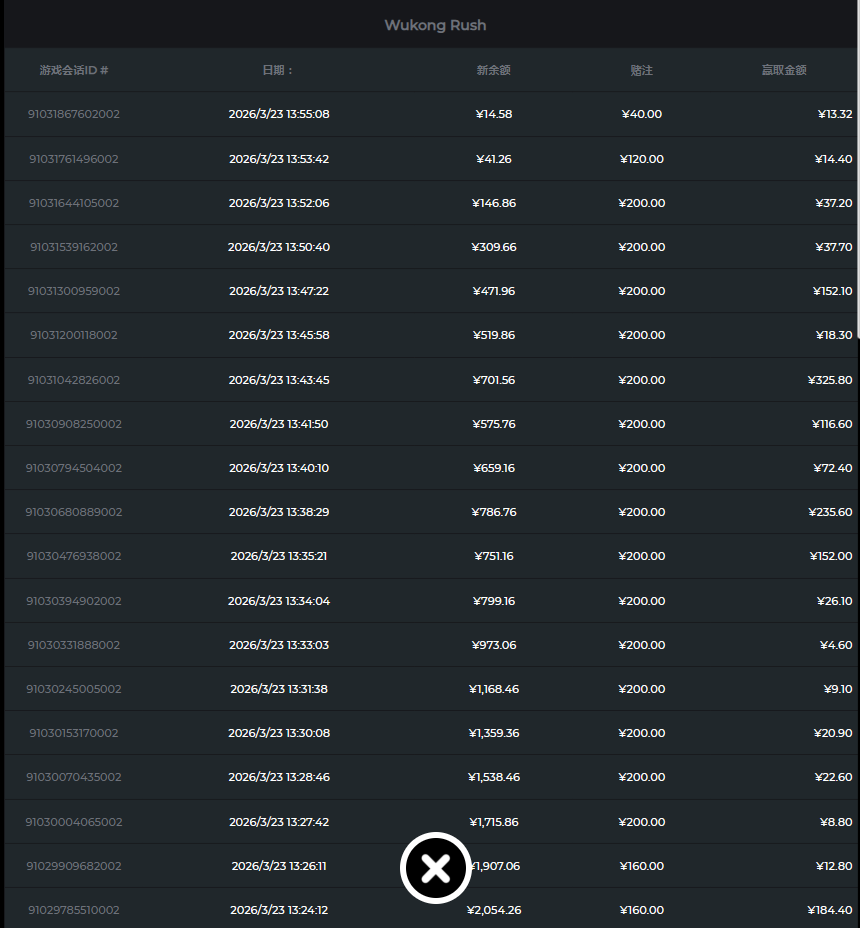Click the 赌注 column header
This screenshot has height=928, width=860.
click(x=641, y=70)
